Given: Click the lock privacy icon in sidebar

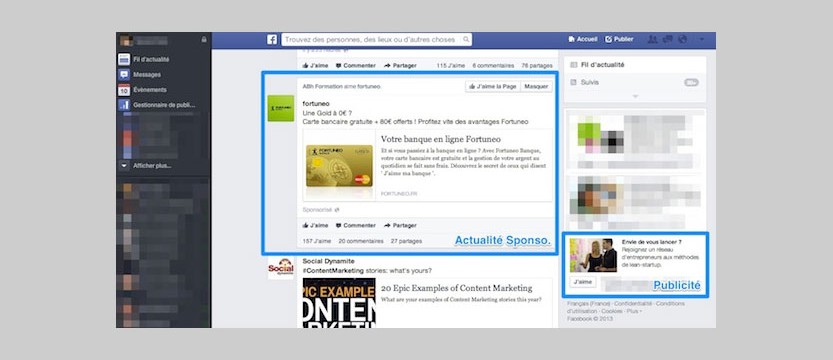Looking at the screenshot, I should point(204,40).
